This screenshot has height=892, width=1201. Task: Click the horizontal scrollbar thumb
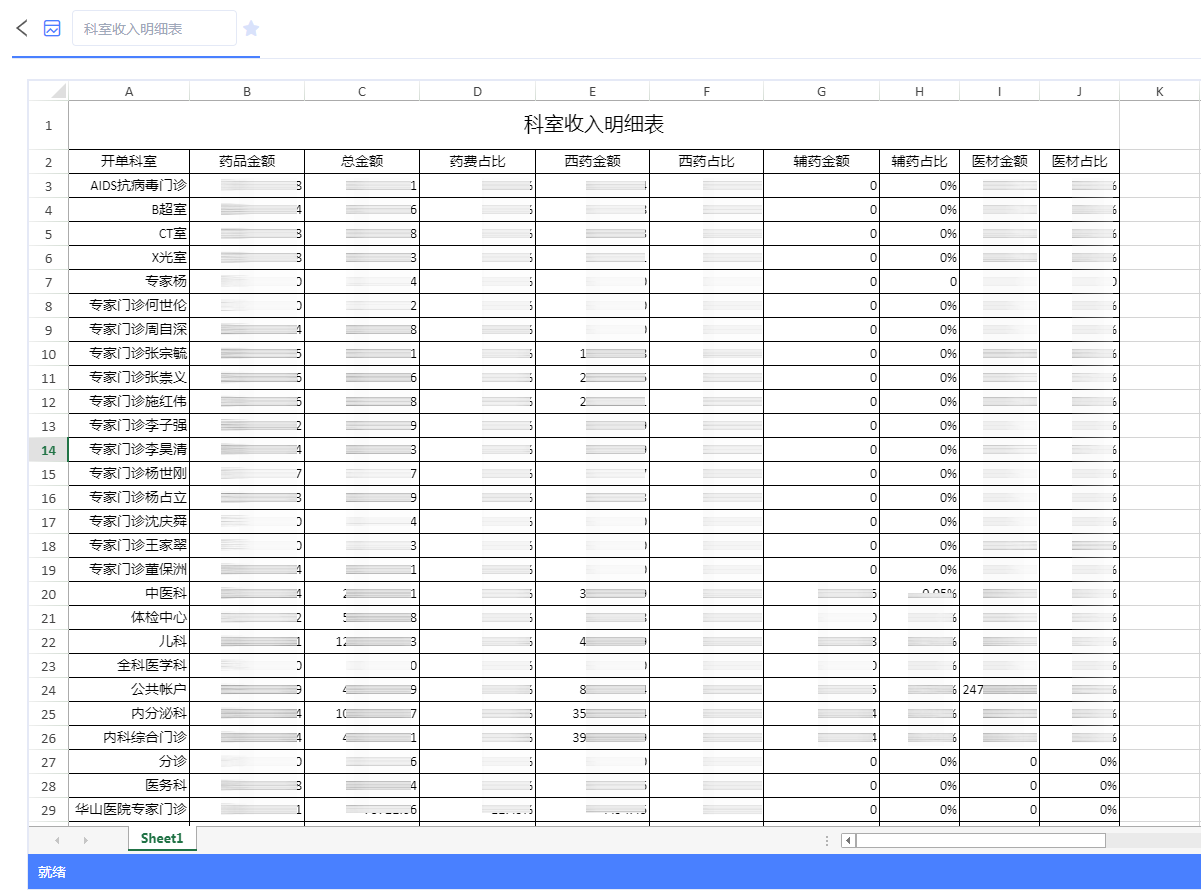980,840
